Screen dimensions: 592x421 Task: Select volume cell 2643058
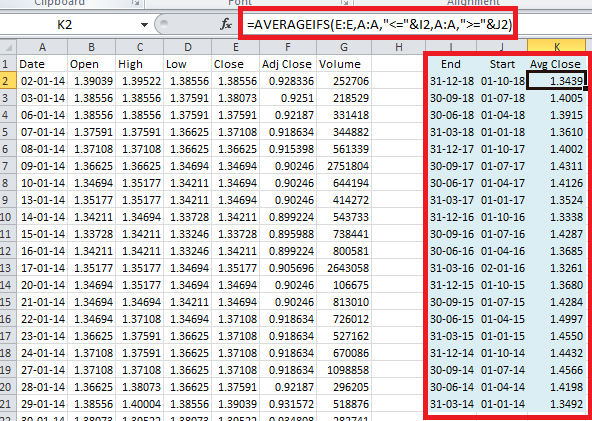click(344, 268)
